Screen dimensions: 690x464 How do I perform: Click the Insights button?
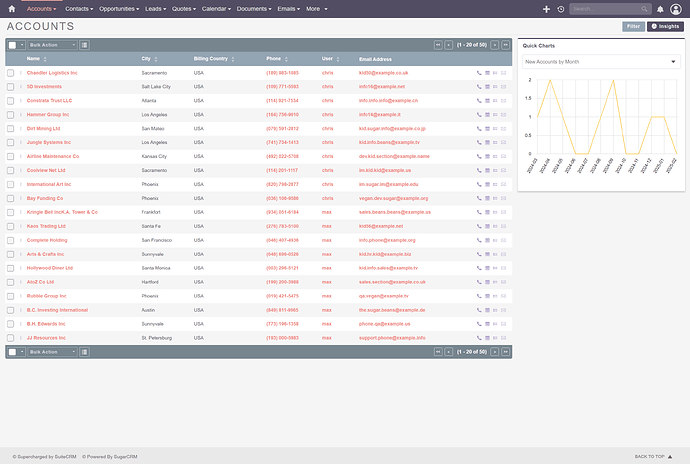point(665,26)
